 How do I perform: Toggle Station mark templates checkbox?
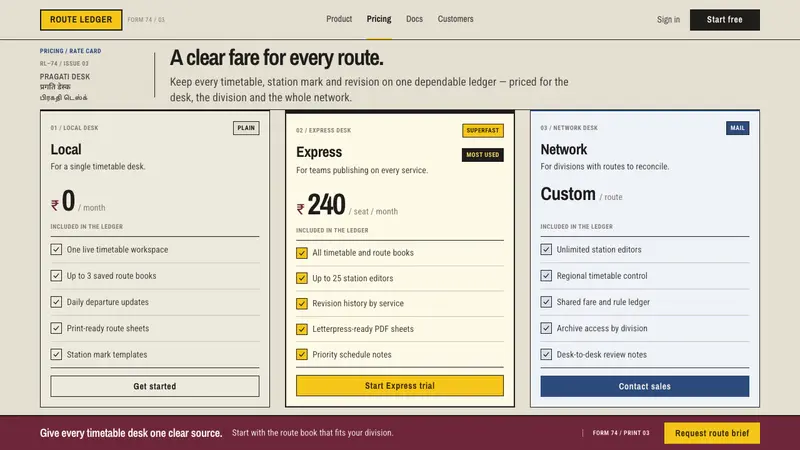[56, 354]
